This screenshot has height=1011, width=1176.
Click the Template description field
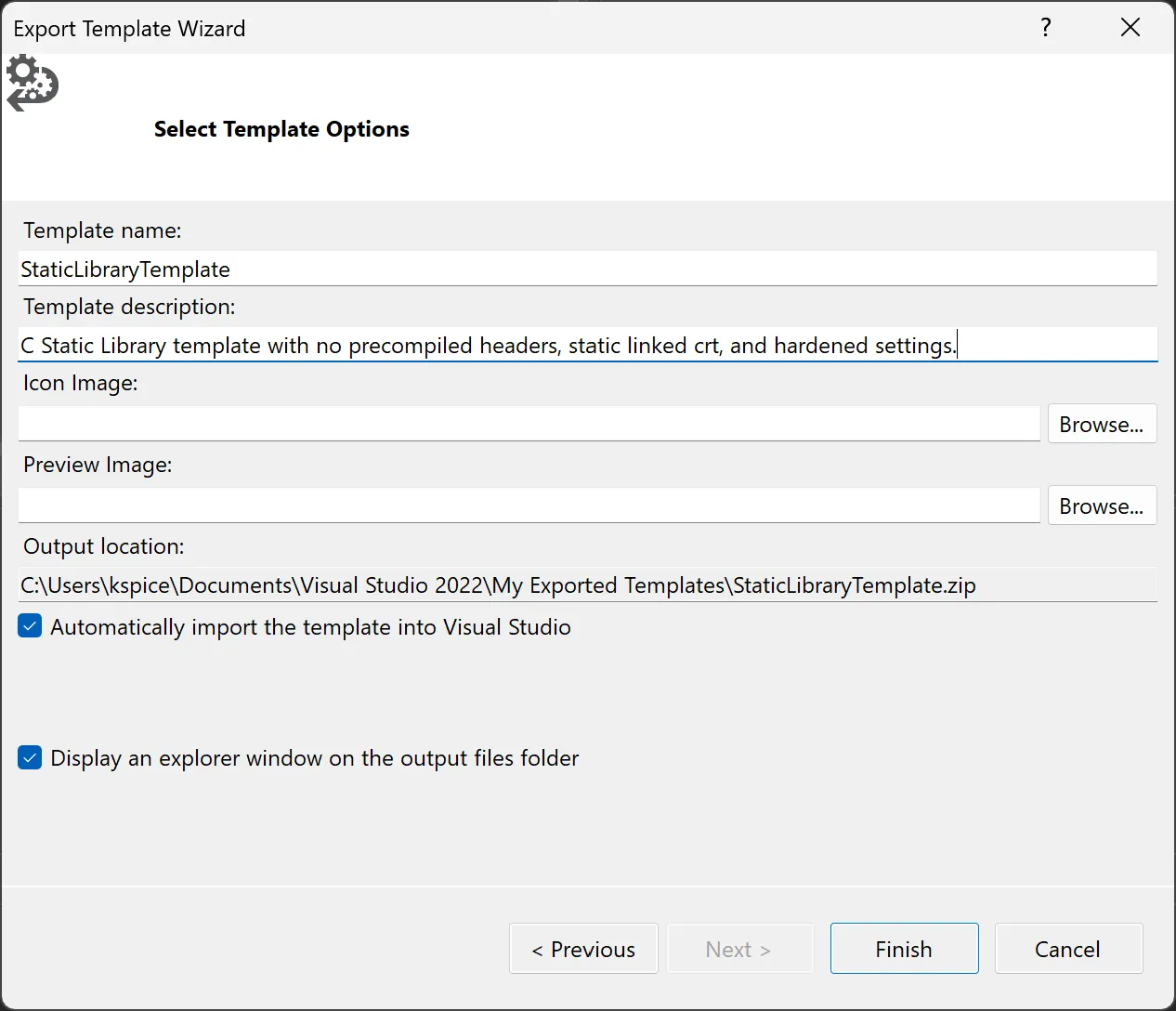[x=587, y=345]
